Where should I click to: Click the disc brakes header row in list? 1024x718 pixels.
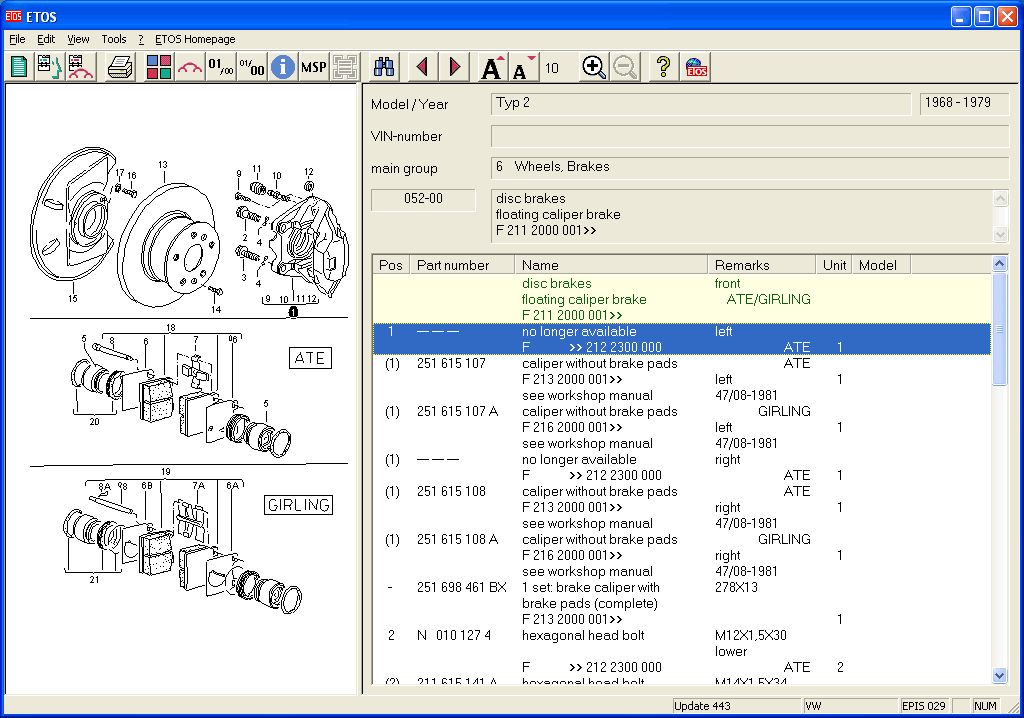pyautogui.click(x=682, y=299)
